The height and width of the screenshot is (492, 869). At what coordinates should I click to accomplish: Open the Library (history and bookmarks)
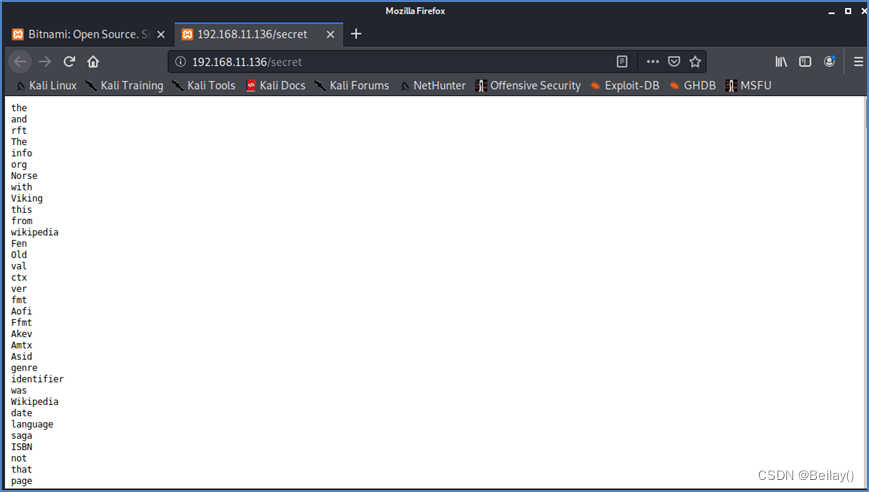[x=781, y=62]
